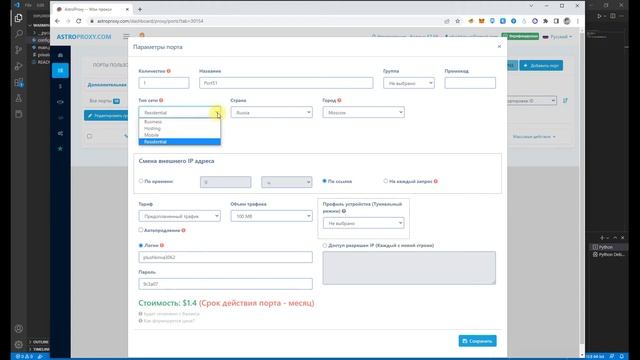640x360 pixels.
Task: Click info icon next to Количество
Action: tap(169, 71)
